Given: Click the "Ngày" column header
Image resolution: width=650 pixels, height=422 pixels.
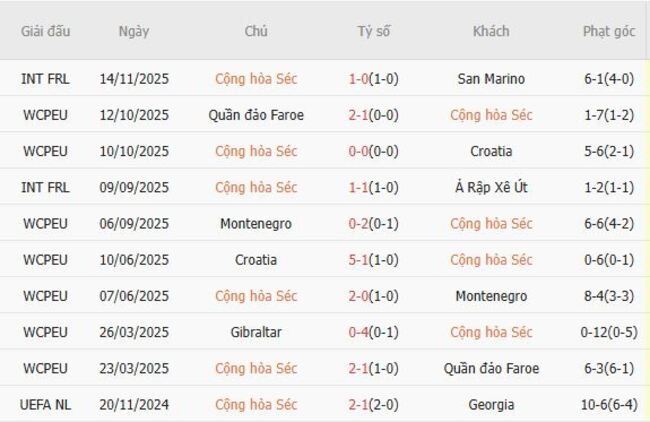Looking at the screenshot, I should [x=133, y=31].
